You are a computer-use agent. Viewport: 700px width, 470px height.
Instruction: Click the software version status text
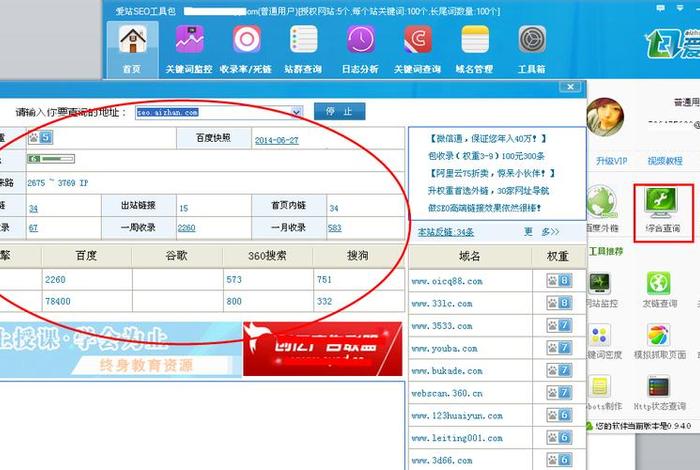coord(643,426)
